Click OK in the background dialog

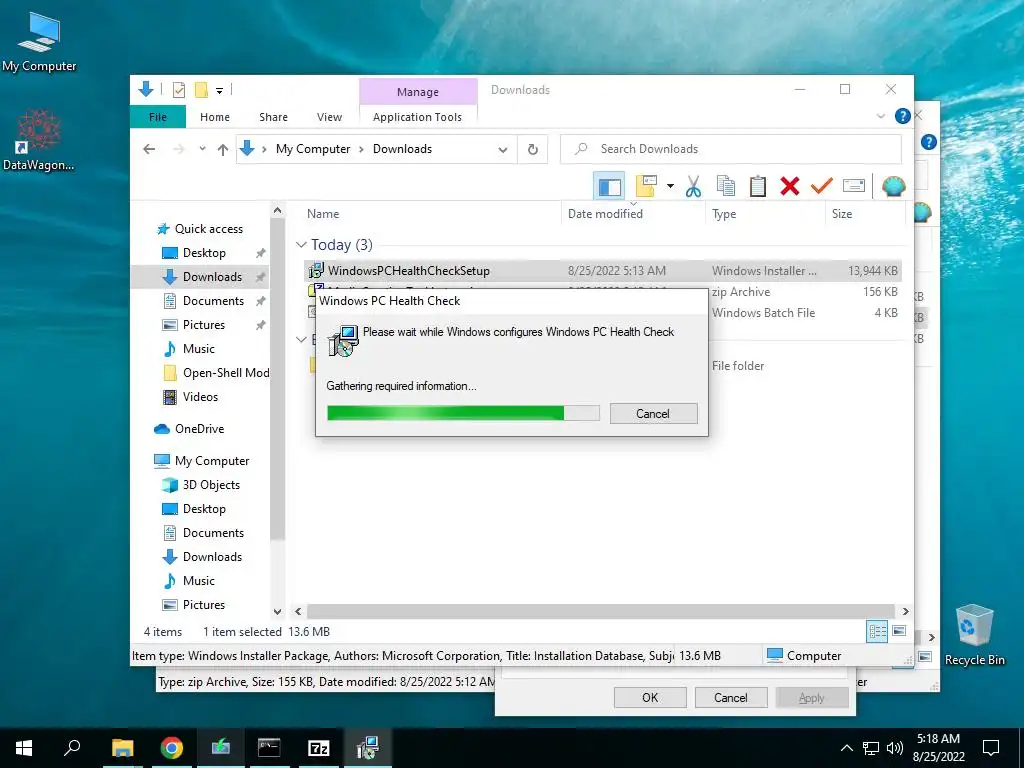[650, 697]
